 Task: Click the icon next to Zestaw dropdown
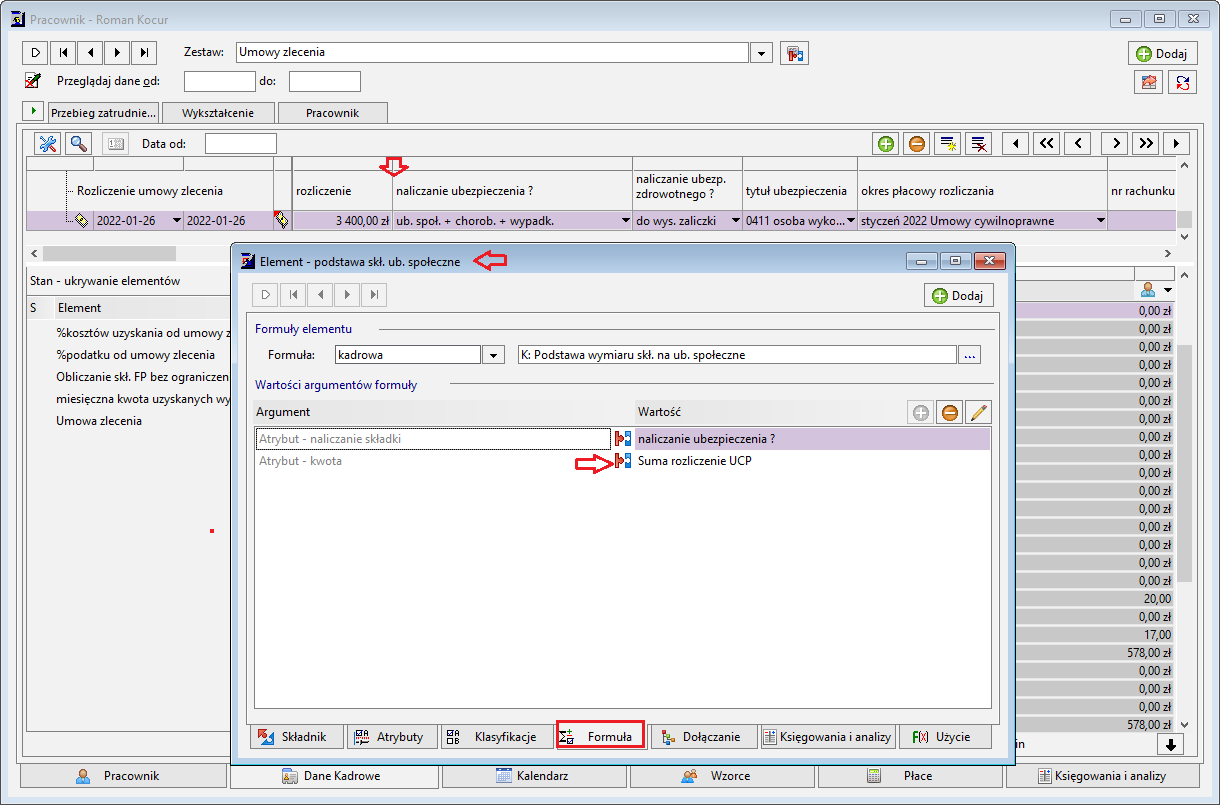[794, 53]
